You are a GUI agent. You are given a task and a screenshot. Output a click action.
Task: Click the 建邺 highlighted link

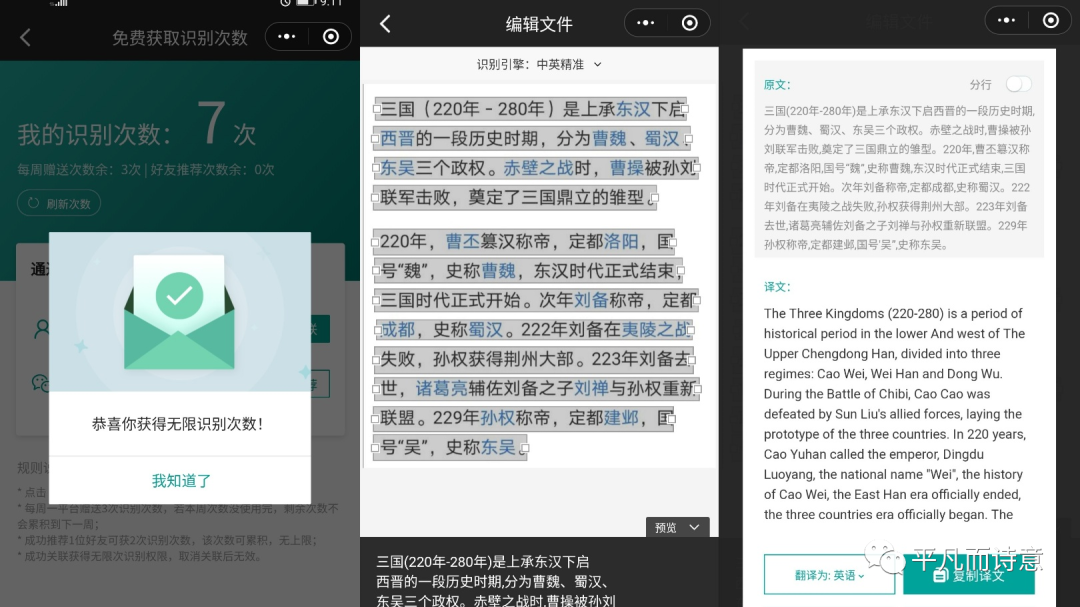coord(621,418)
